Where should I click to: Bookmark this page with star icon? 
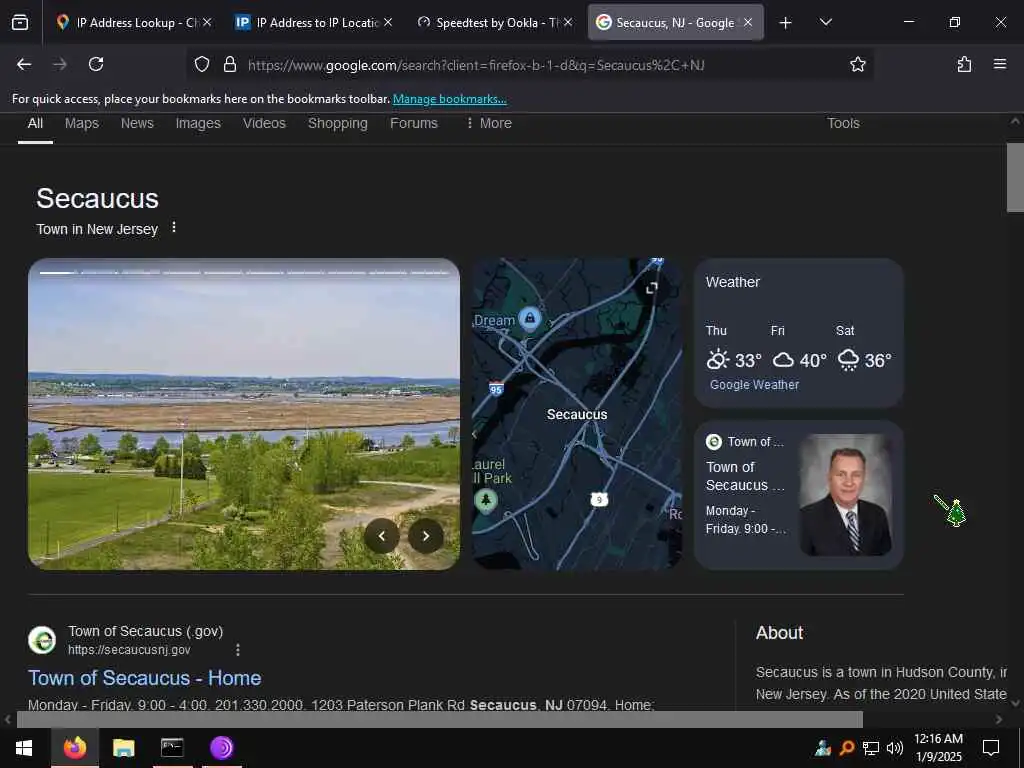[x=857, y=64]
